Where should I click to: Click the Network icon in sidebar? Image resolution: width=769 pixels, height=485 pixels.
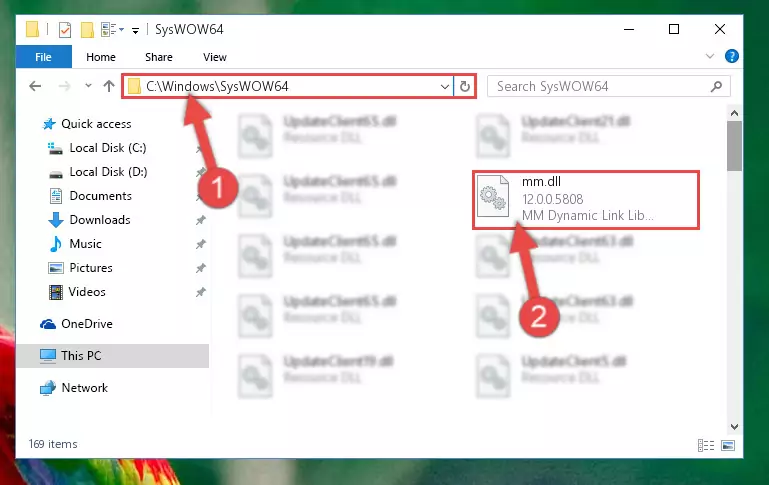[48, 388]
